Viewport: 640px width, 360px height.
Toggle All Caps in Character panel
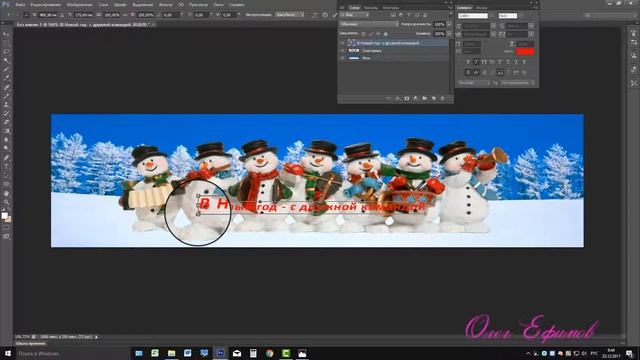pyautogui.click(x=484, y=62)
